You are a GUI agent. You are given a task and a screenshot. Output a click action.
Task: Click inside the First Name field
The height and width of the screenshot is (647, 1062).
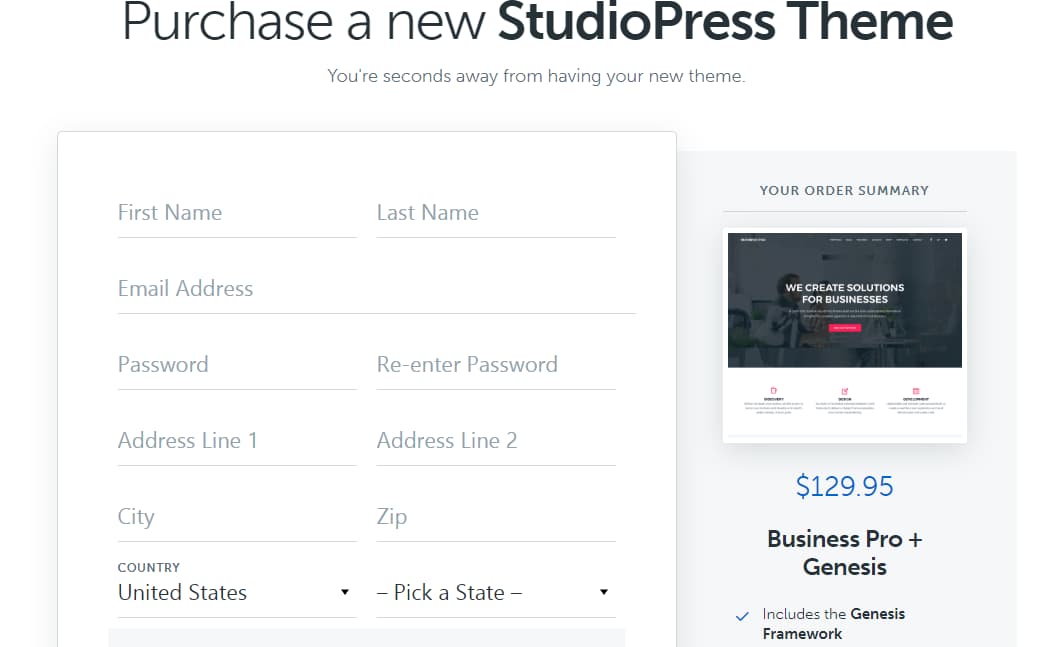(237, 212)
